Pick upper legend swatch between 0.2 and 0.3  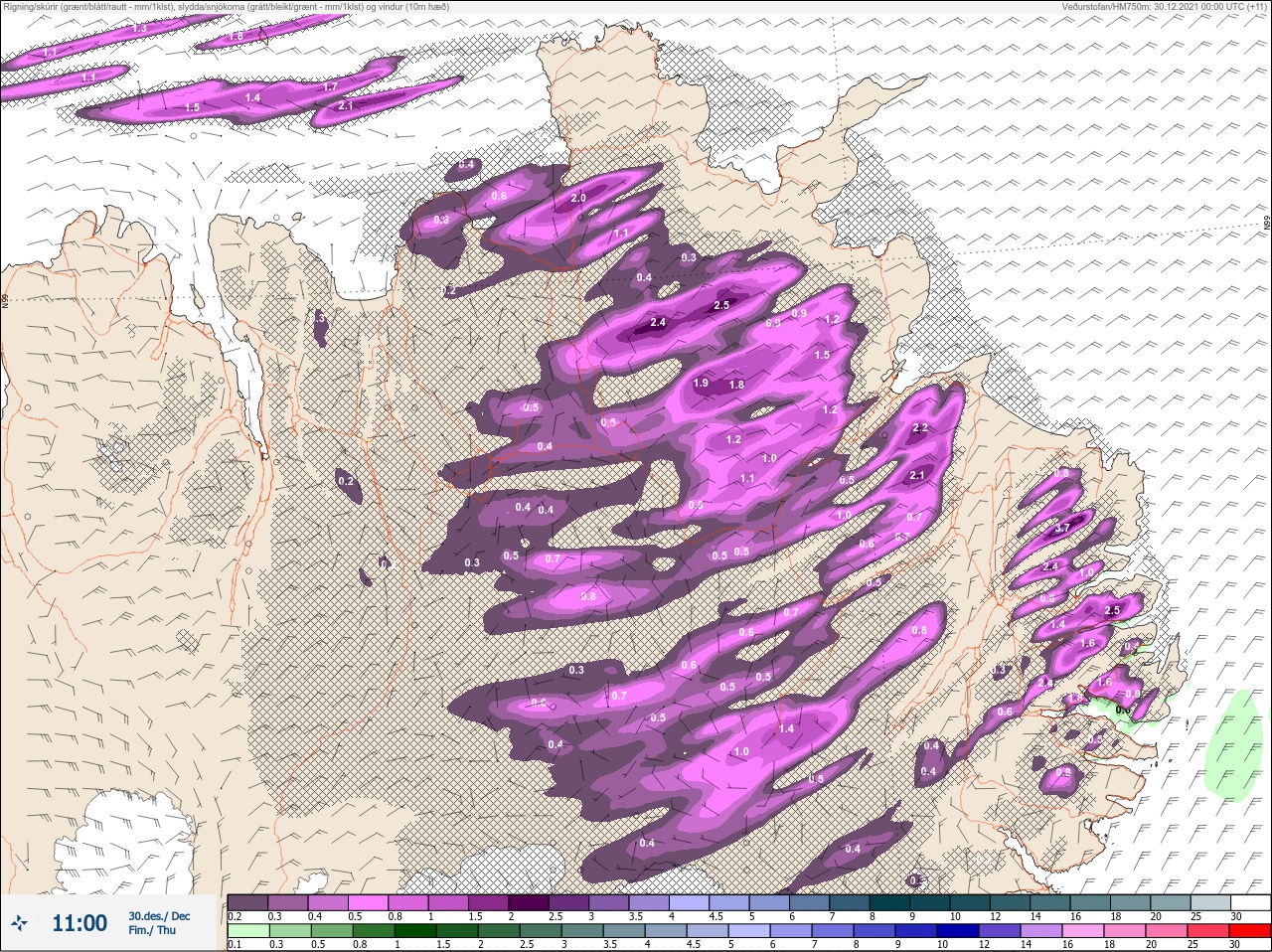(x=247, y=902)
